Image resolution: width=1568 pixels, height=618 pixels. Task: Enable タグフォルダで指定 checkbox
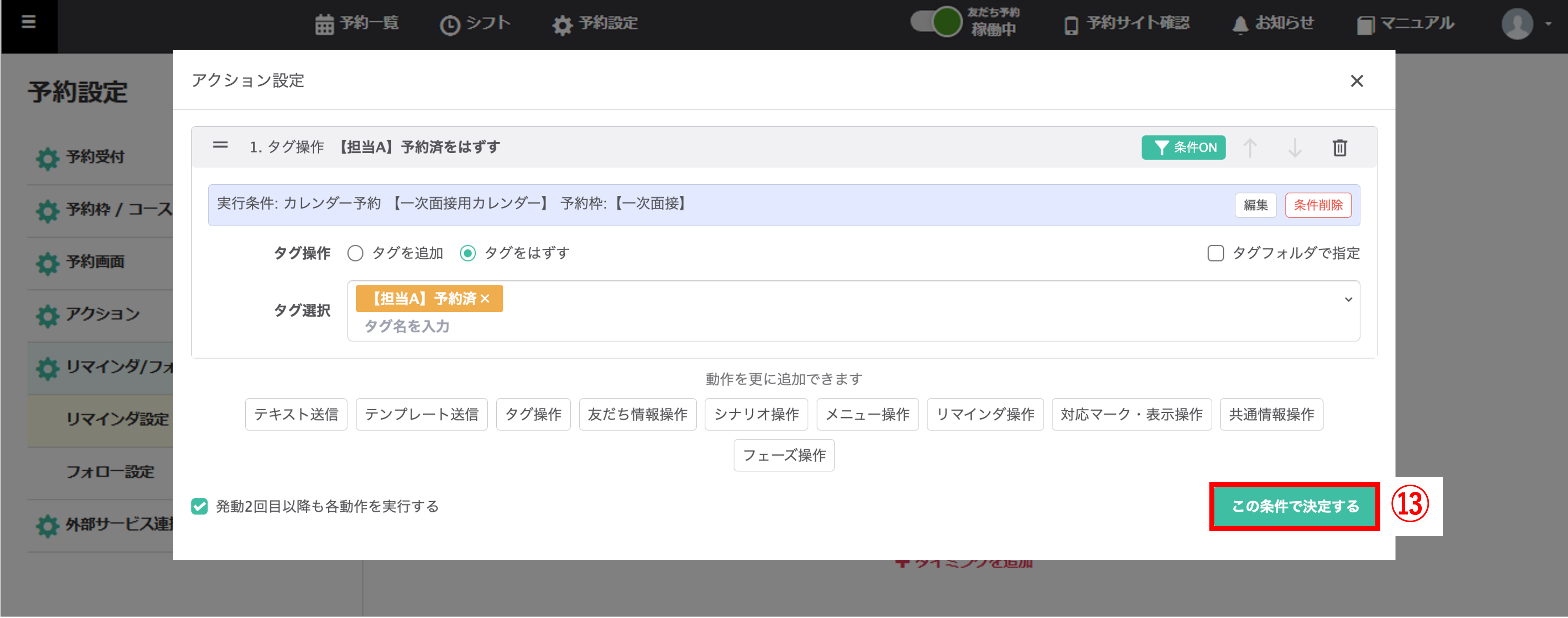1215,253
